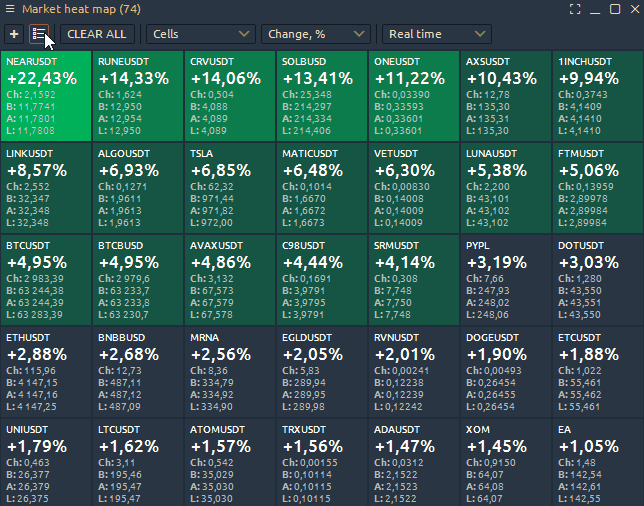Open the Change, % dropdown
Image resolution: width=644 pixels, height=506 pixels.
click(316, 34)
